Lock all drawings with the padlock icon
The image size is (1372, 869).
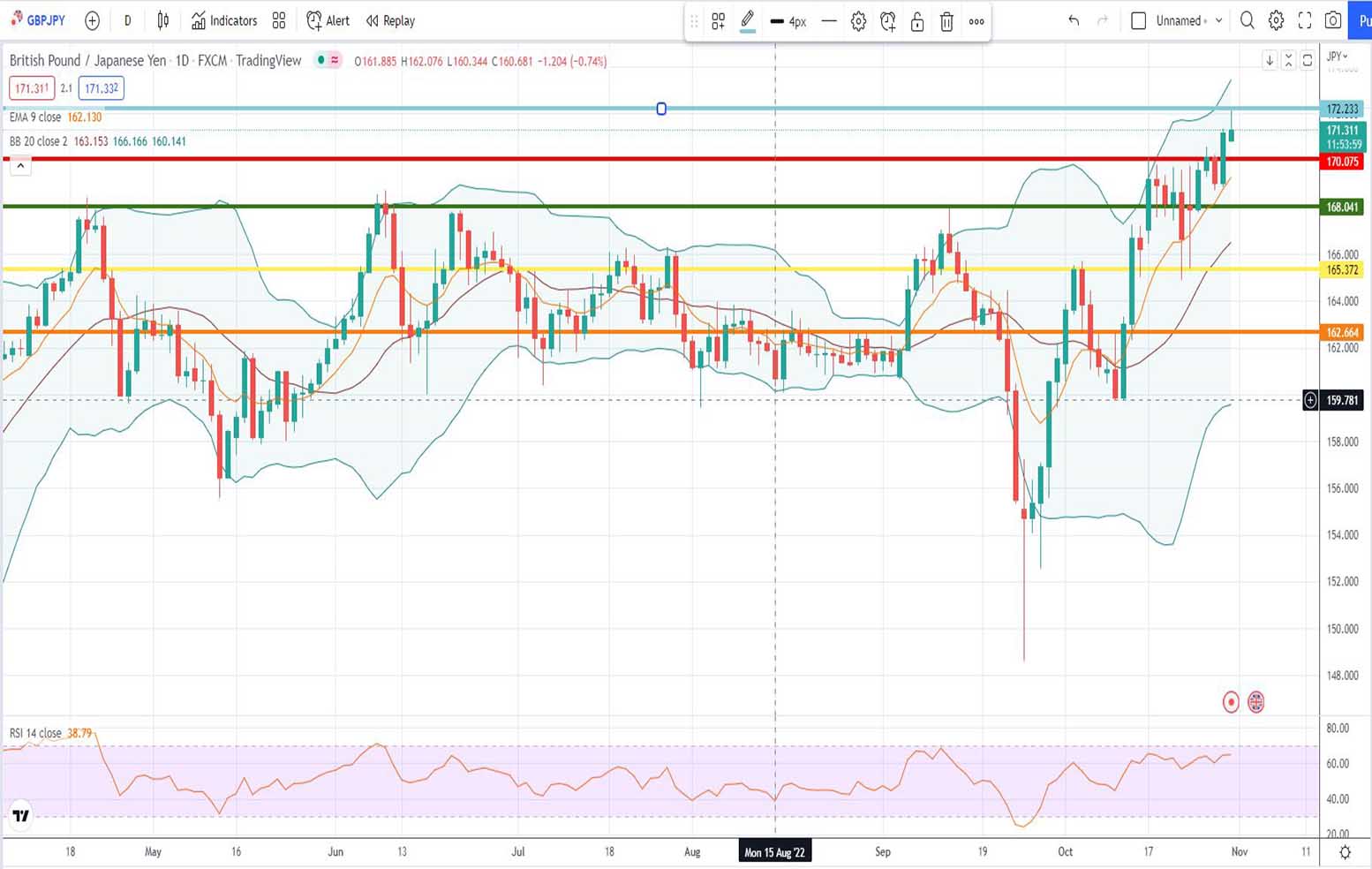click(917, 20)
